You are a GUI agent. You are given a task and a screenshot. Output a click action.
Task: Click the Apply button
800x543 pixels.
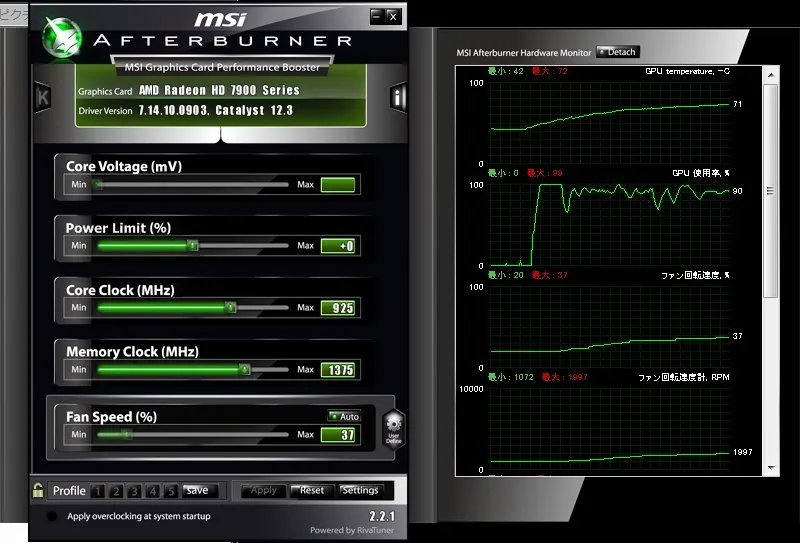click(x=264, y=490)
